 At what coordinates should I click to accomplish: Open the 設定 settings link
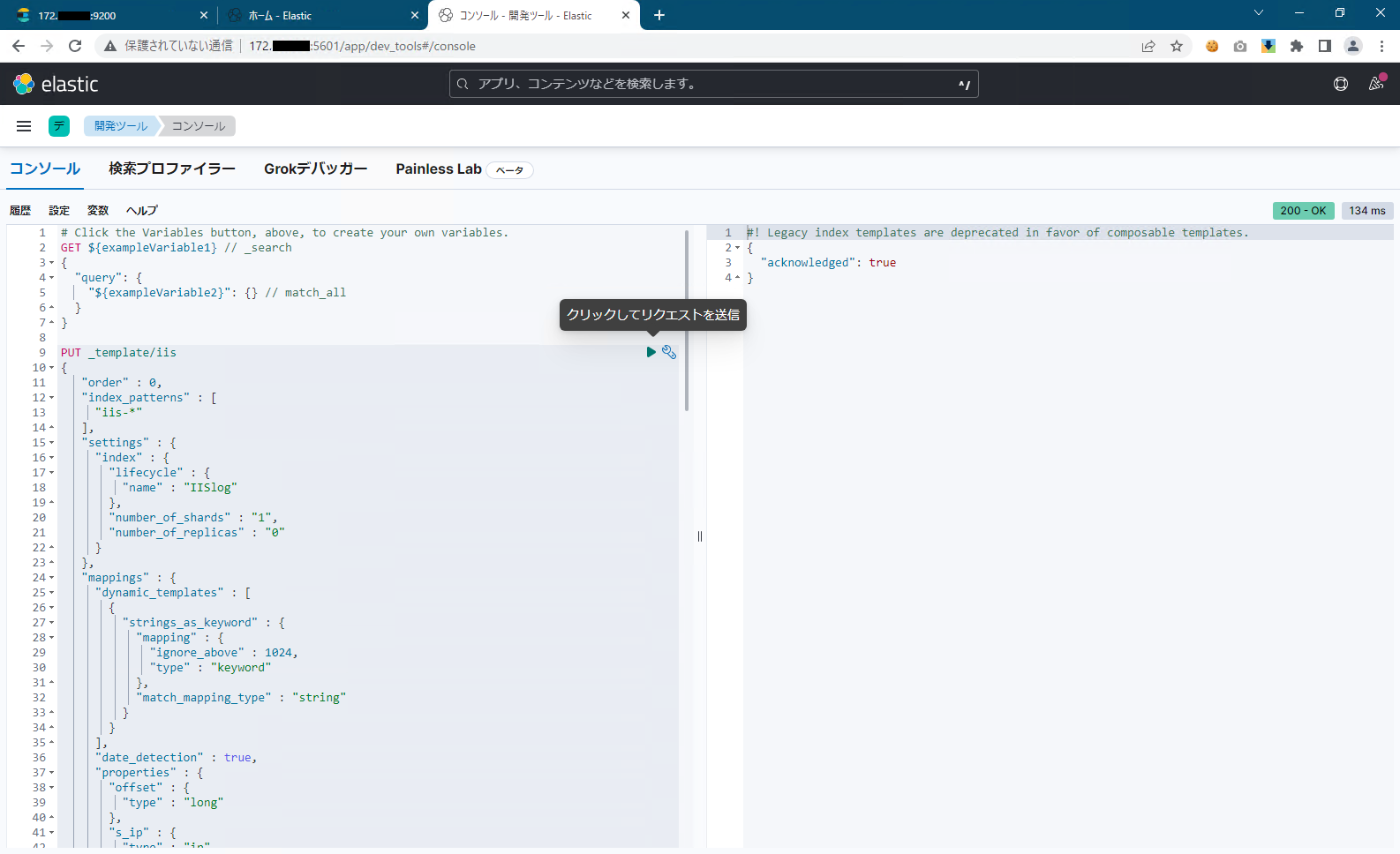pyautogui.click(x=59, y=210)
